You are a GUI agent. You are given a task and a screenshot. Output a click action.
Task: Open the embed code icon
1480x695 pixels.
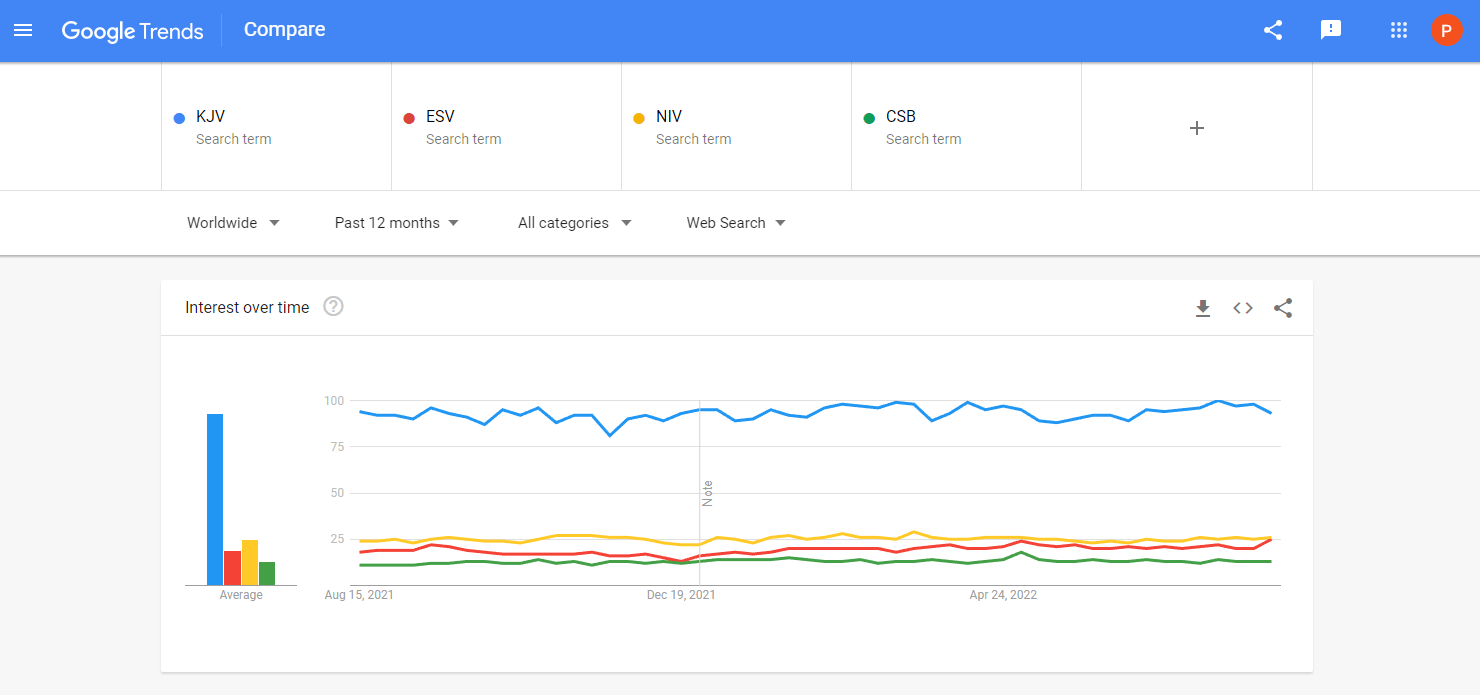1243,308
